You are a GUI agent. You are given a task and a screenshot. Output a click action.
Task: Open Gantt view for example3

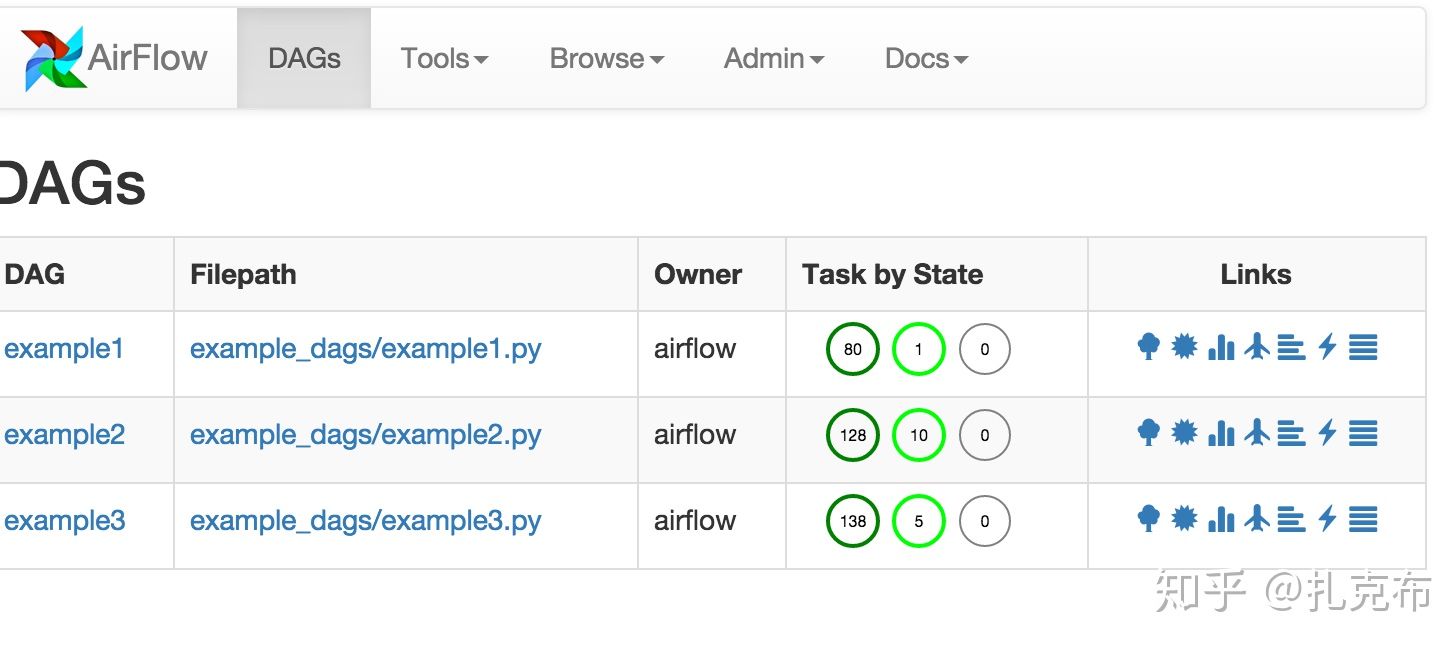(1292, 519)
